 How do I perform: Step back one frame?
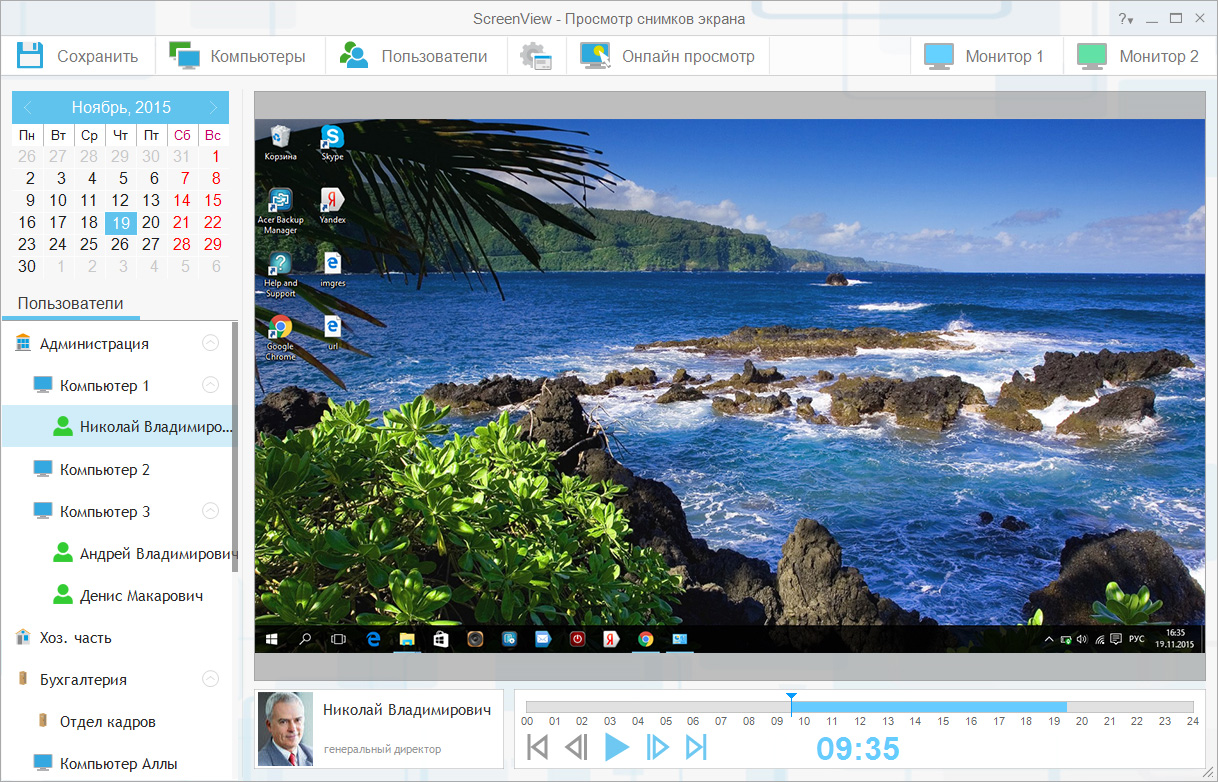tap(576, 747)
